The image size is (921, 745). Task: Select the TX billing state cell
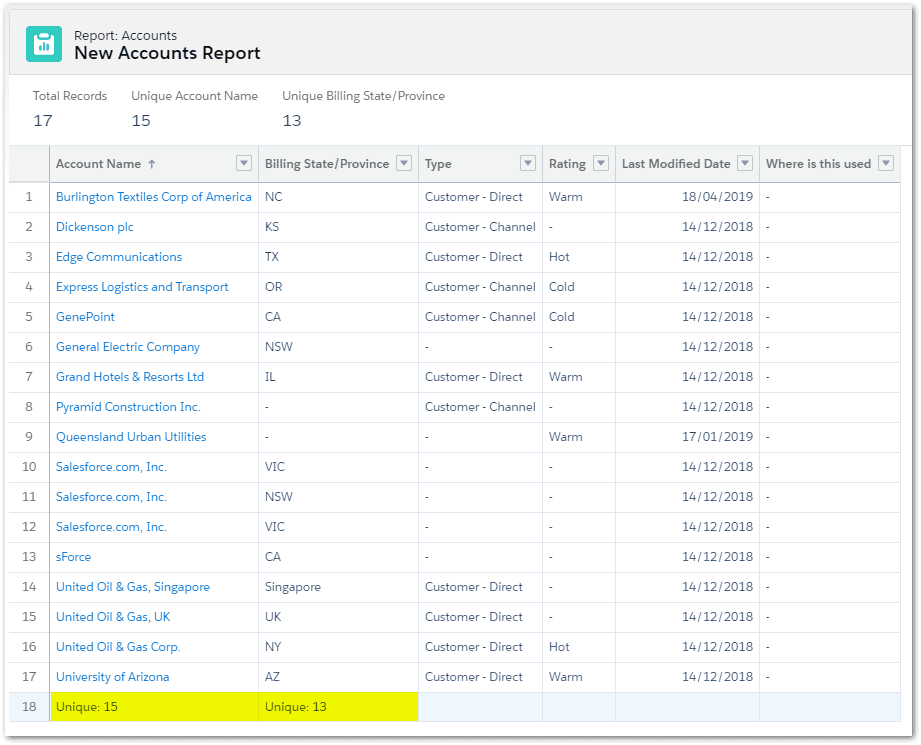pos(338,257)
